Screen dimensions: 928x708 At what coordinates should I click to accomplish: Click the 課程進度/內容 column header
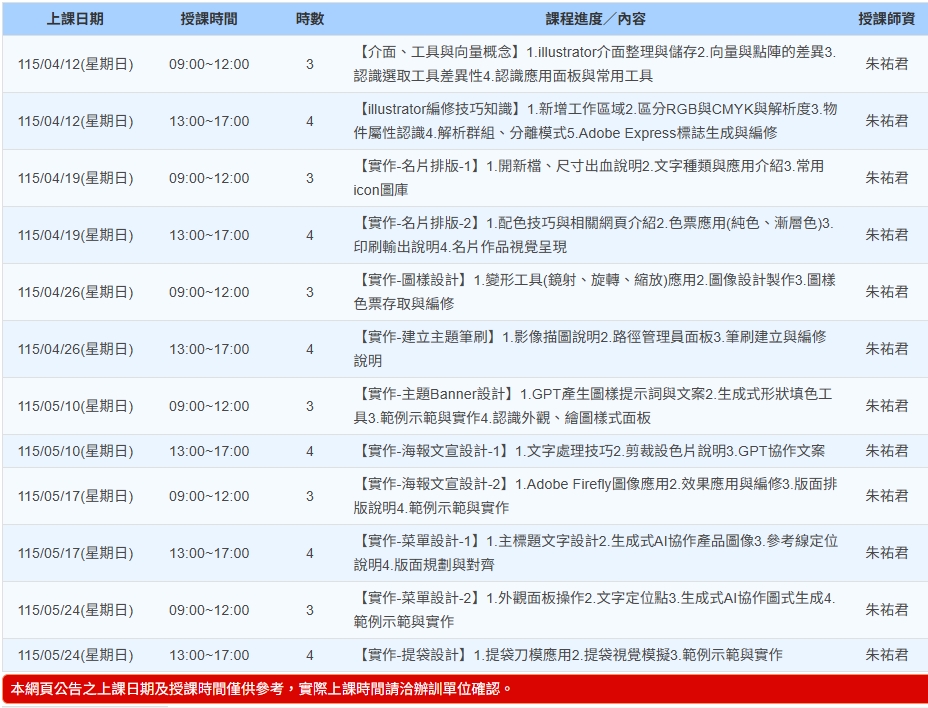click(x=595, y=19)
